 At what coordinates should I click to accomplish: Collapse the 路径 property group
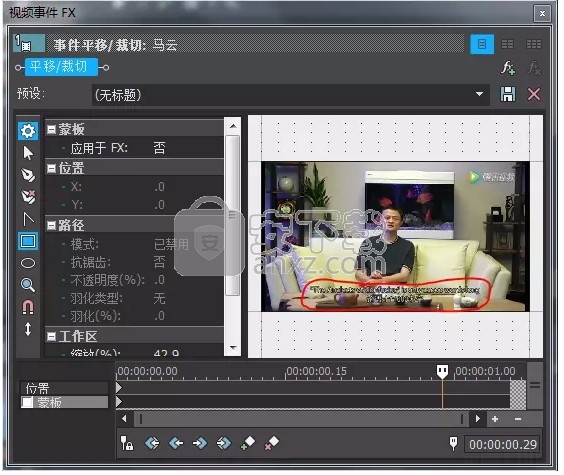51,225
